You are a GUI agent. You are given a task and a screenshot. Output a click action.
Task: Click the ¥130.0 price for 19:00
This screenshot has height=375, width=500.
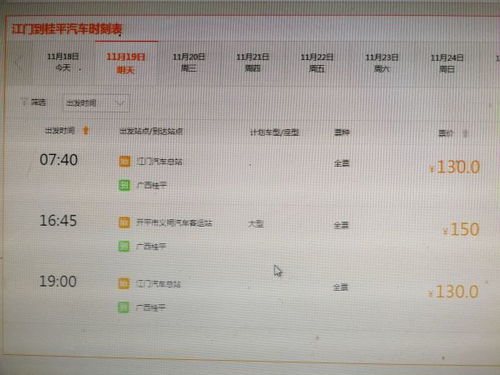tap(454, 292)
